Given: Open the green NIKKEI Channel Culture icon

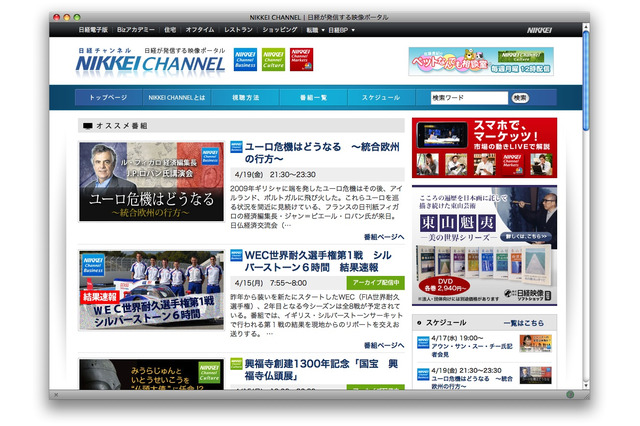Looking at the screenshot, I should coord(273,60).
